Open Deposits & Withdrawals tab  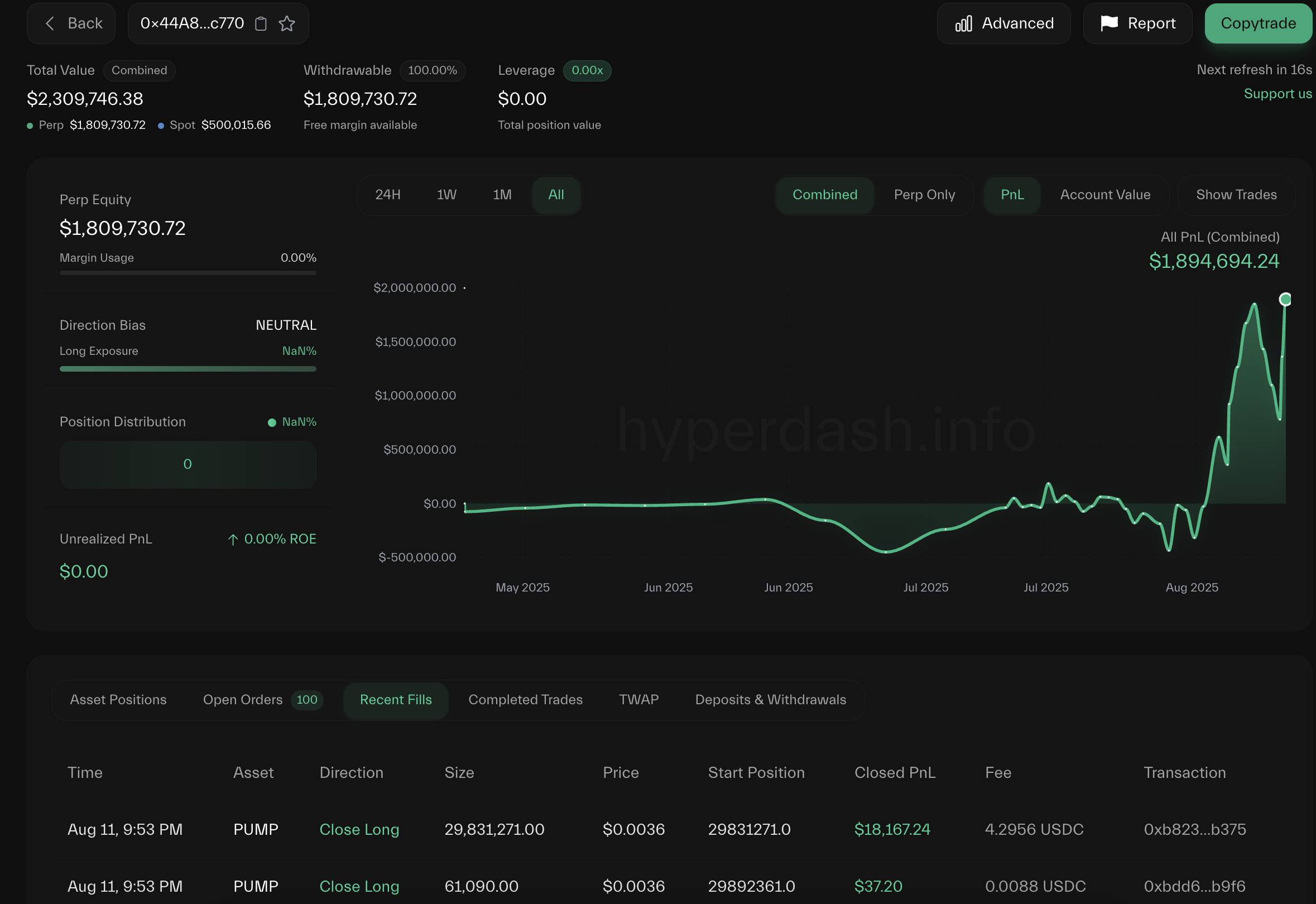pyautogui.click(x=770, y=700)
